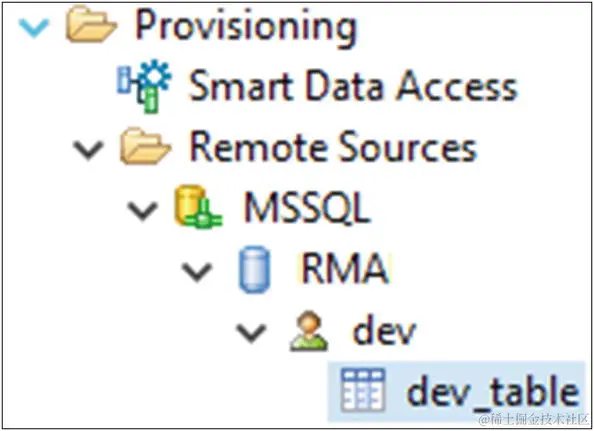This screenshot has height=431, width=594.
Task: Select the Smart Data Access entry
Action: pos(353,86)
